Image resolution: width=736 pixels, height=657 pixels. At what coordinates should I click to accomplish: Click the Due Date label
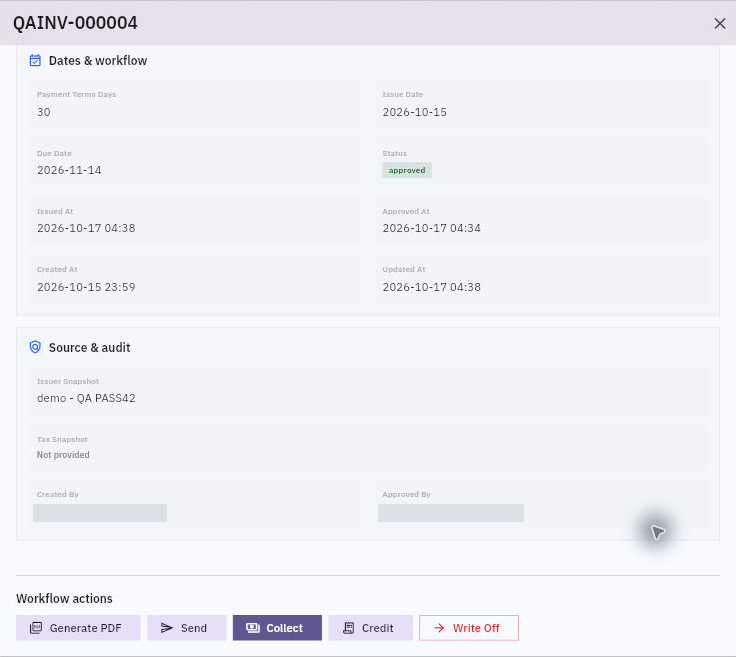[54, 153]
